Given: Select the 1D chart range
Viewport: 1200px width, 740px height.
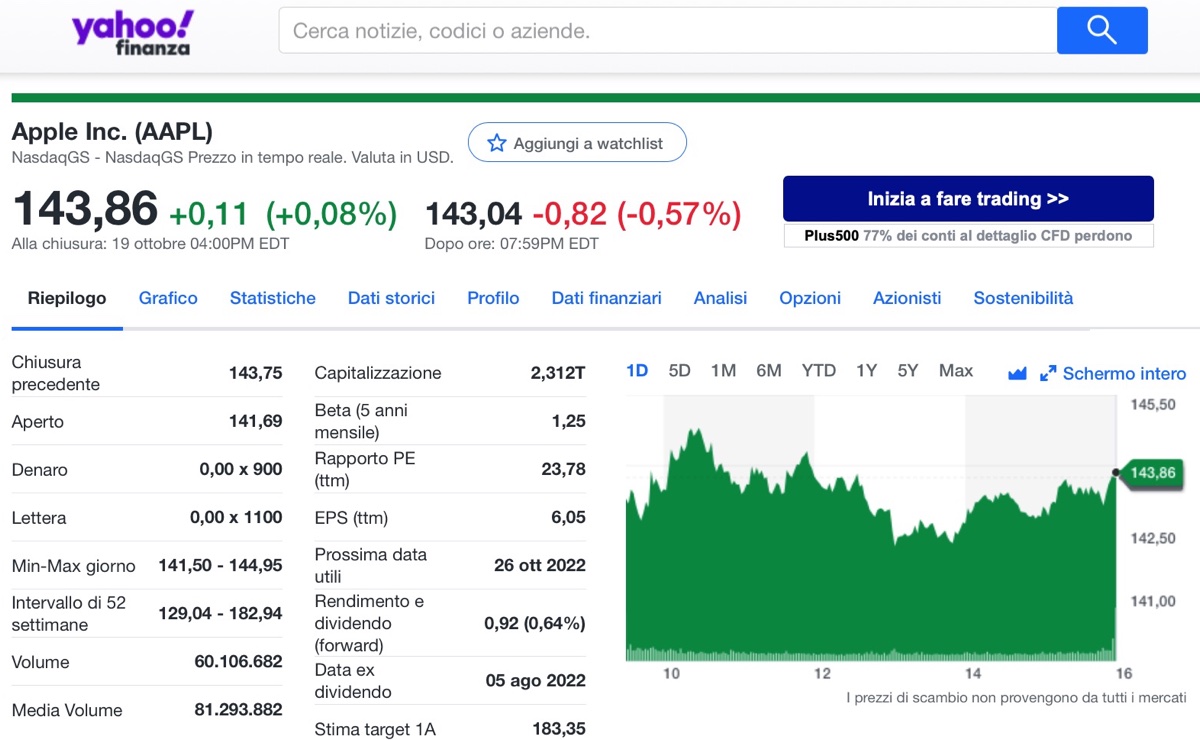Looking at the screenshot, I should click(x=637, y=370).
